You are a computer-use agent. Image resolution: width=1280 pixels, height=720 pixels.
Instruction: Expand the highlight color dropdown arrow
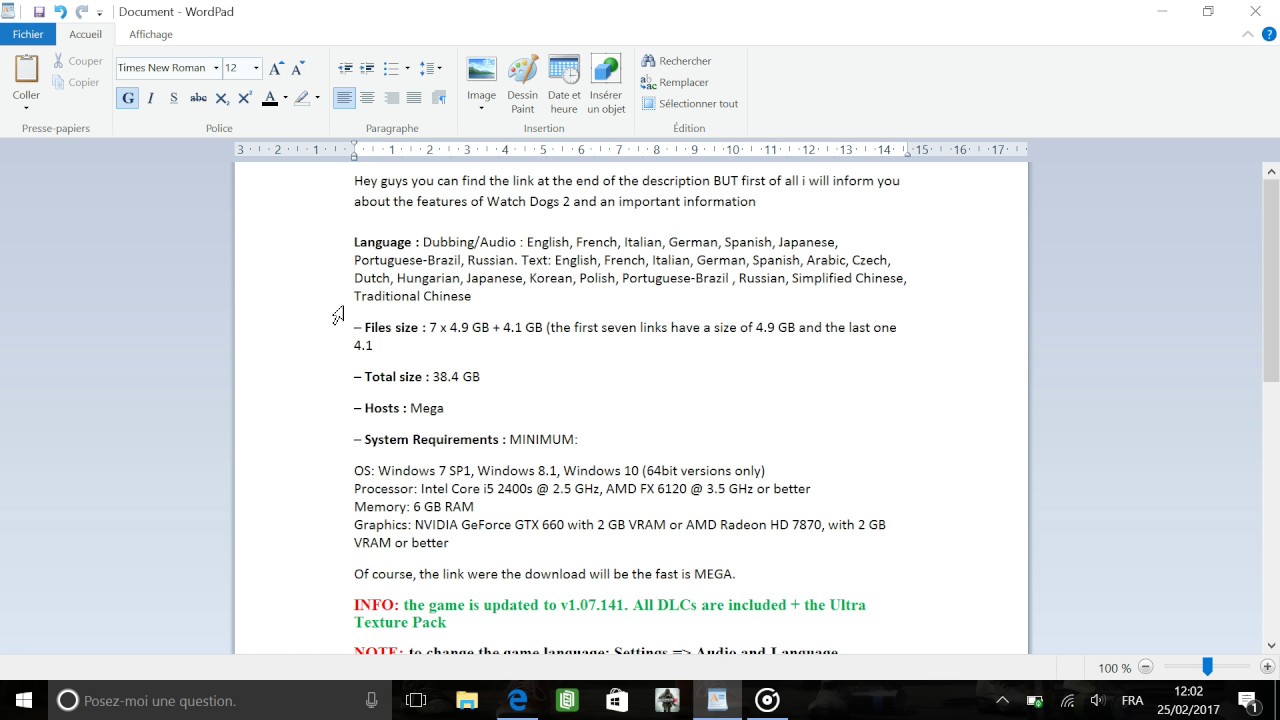pos(317,98)
